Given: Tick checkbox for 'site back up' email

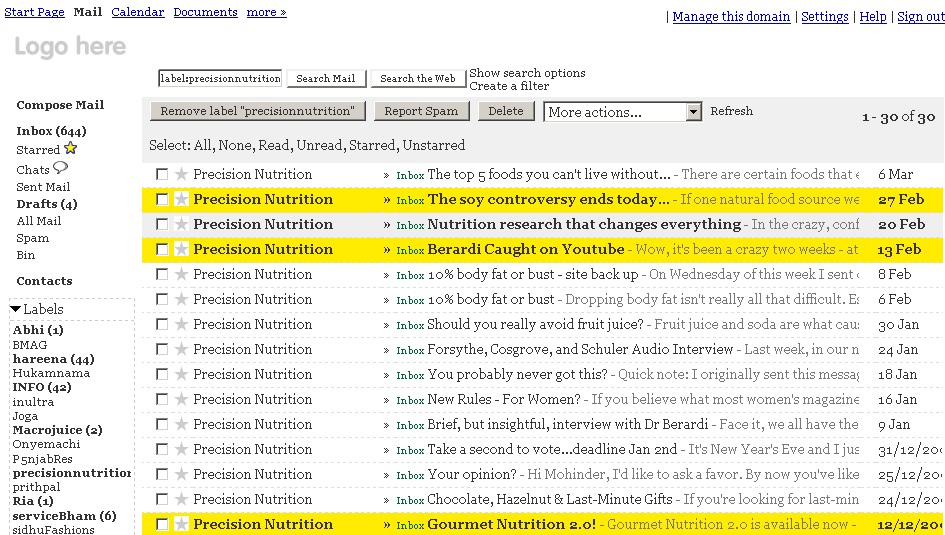Looking at the screenshot, I should coord(162,274).
